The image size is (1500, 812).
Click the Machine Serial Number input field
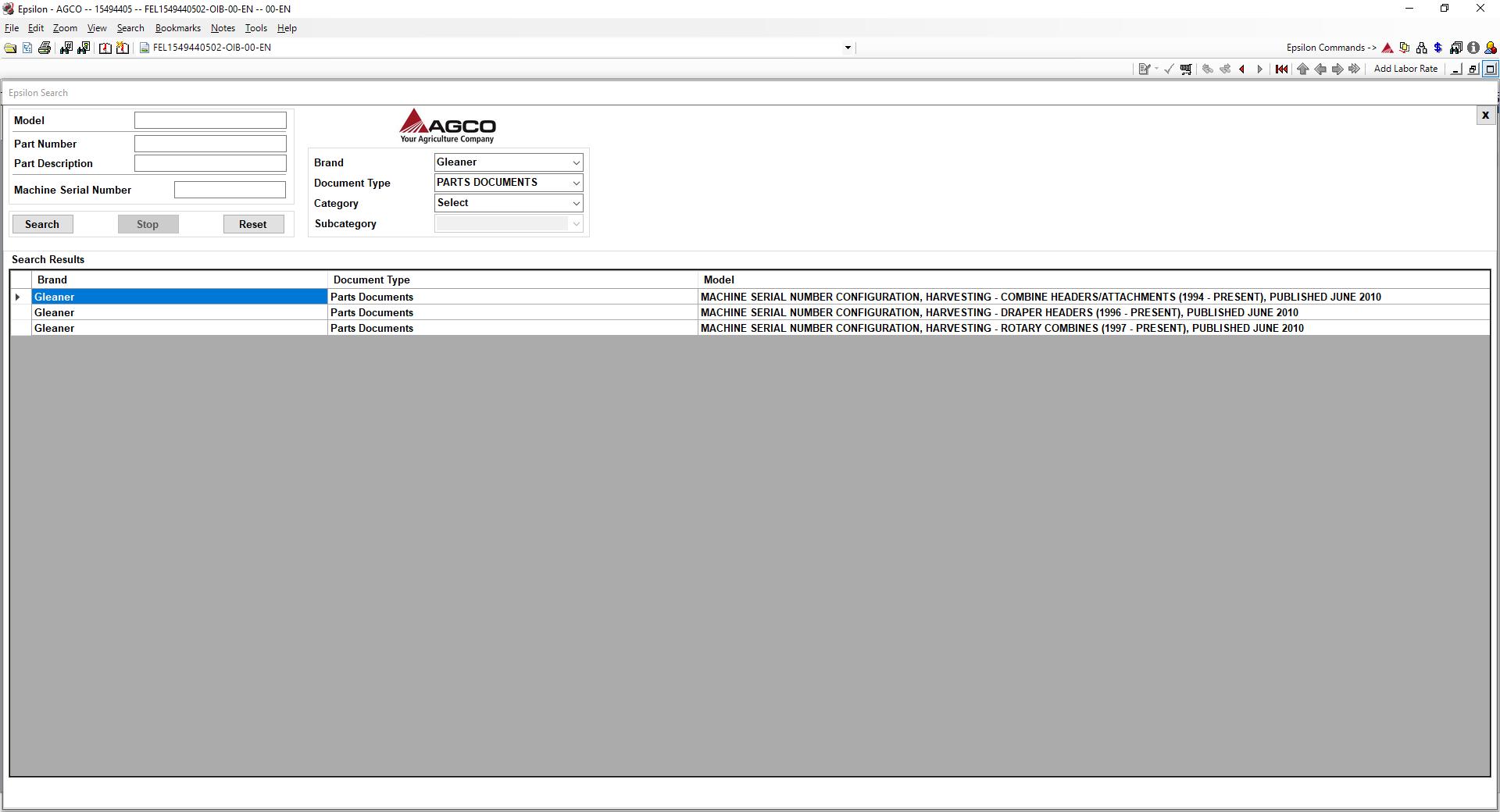[x=230, y=190]
